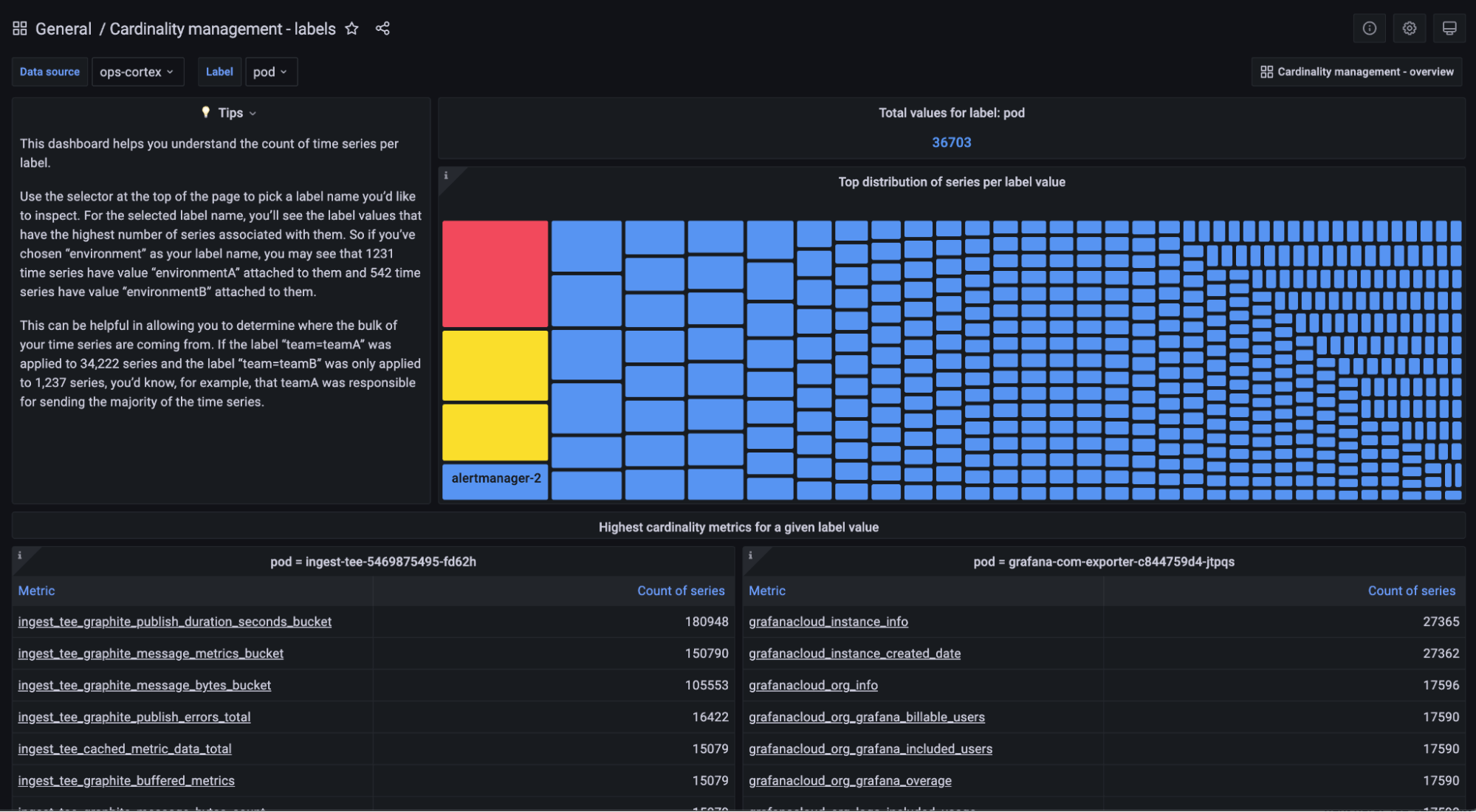Select the red alertmanager treemap cell
This screenshot has width=1476, height=812.
point(494,273)
